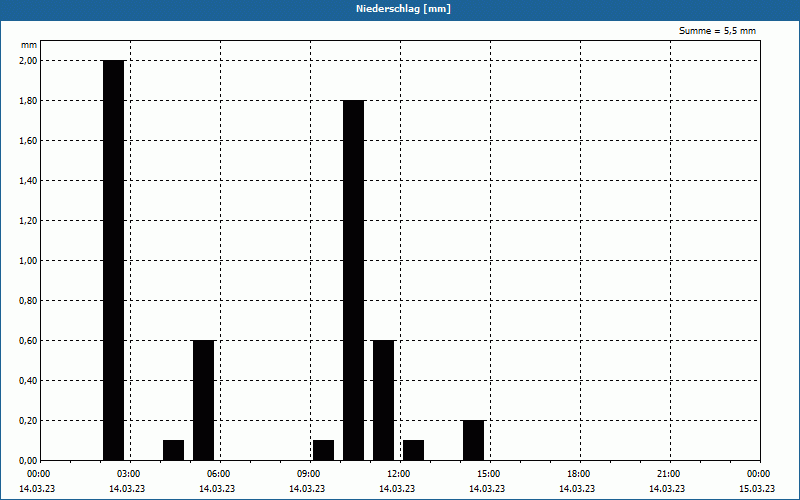Select the 'Summe = 5,5 mm' total label
800x500 pixels.
[x=717, y=31]
